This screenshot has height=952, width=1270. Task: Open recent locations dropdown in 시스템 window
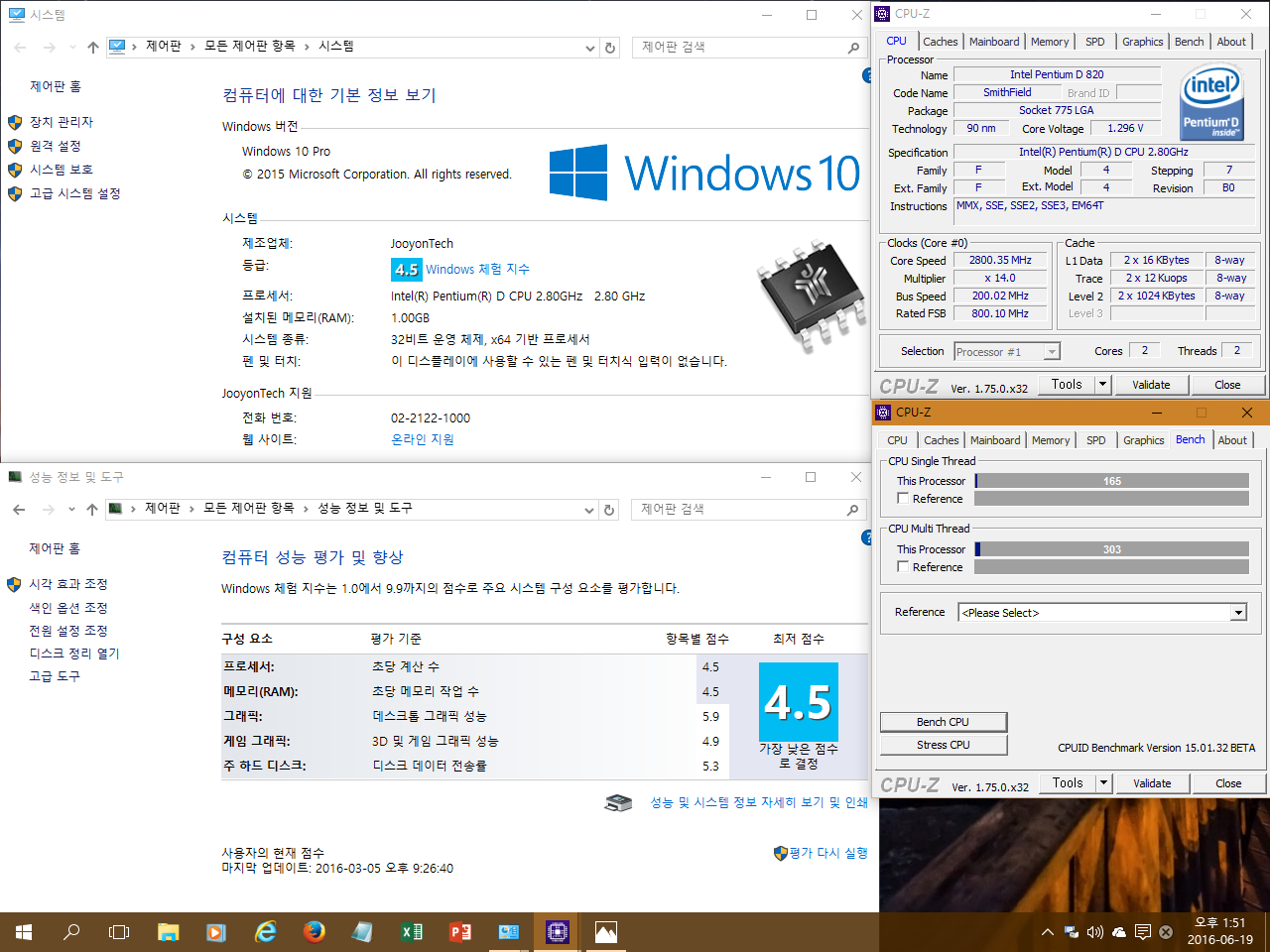pyautogui.click(x=72, y=47)
